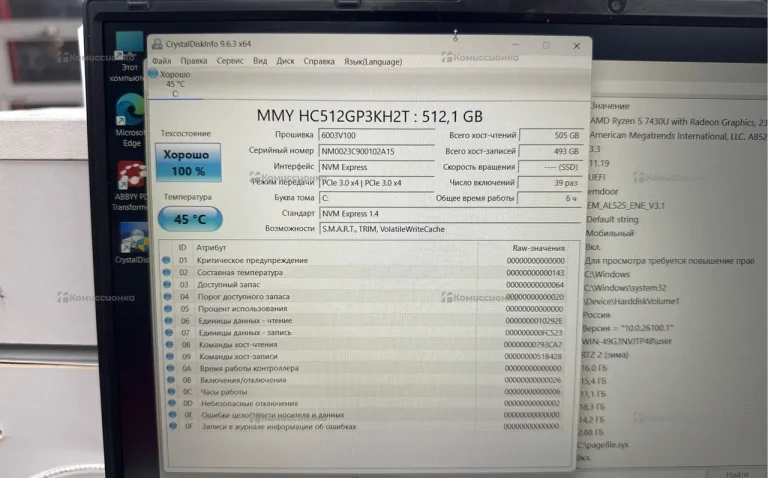The image size is (768, 478).
Task: Click the disk title MMY HC512GP3KH2T : 512,1 GB
Action: click(x=370, y=116)
